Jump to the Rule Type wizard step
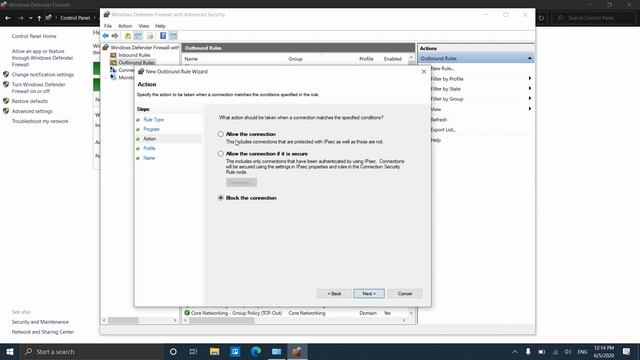 [x=153, y=120]
